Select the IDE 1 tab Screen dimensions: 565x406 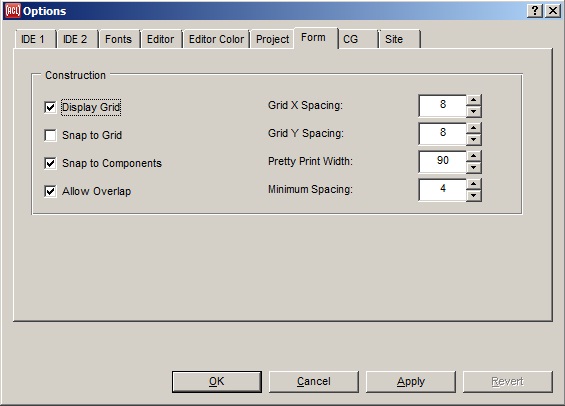(x=33, y=39)
